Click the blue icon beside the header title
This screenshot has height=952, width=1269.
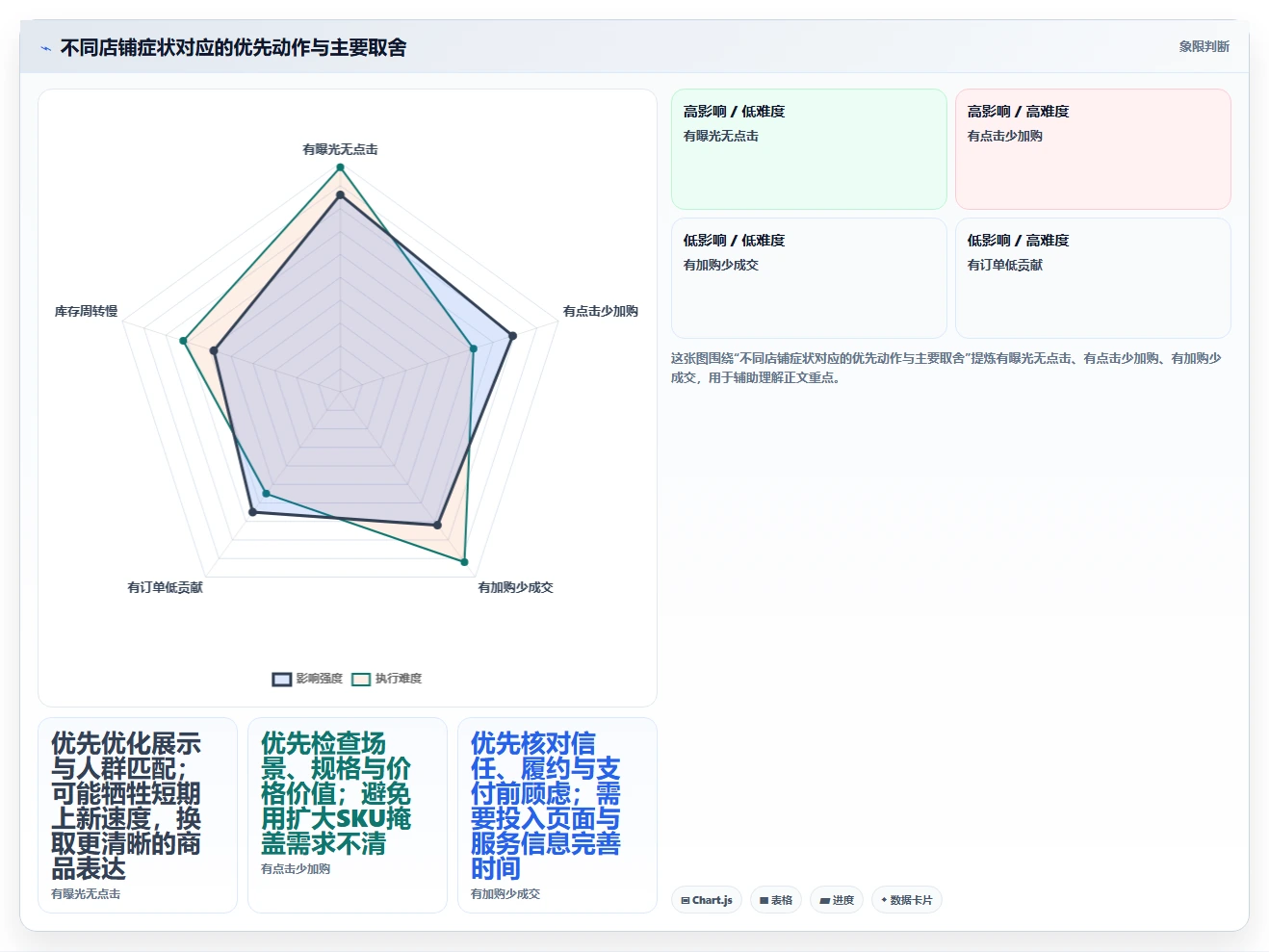pyautogui.click(x=45, y=48)
